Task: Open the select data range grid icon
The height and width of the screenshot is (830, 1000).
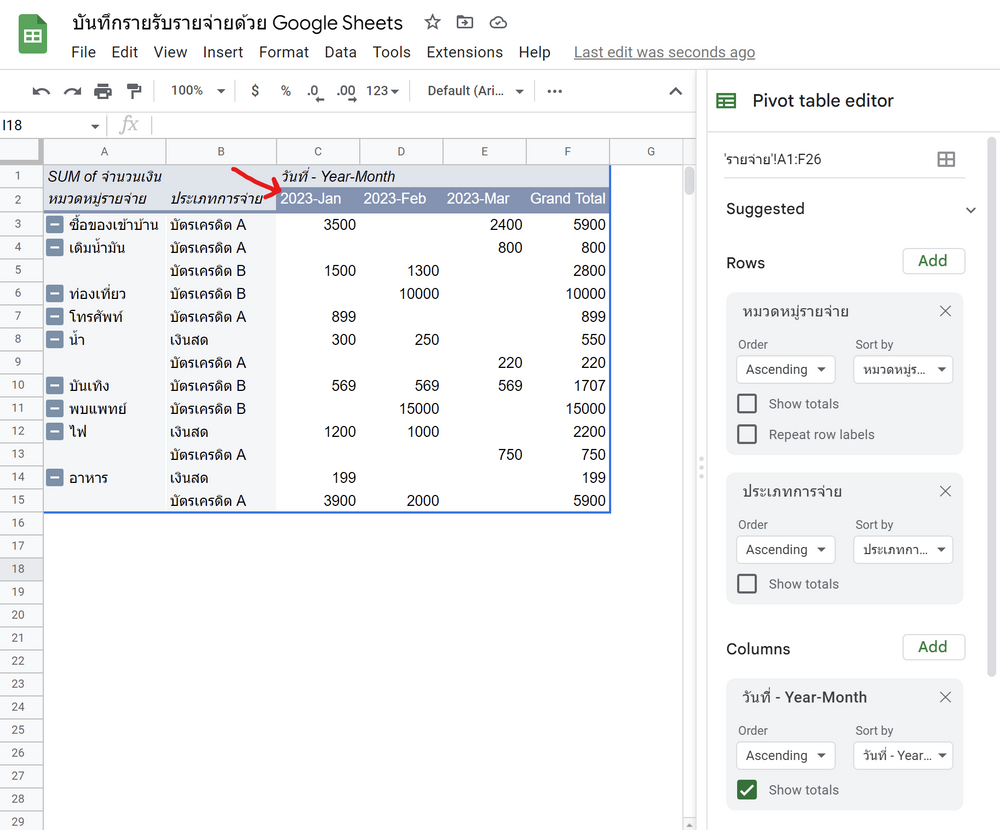Action: pyautogui.click(x=946, y=158)
